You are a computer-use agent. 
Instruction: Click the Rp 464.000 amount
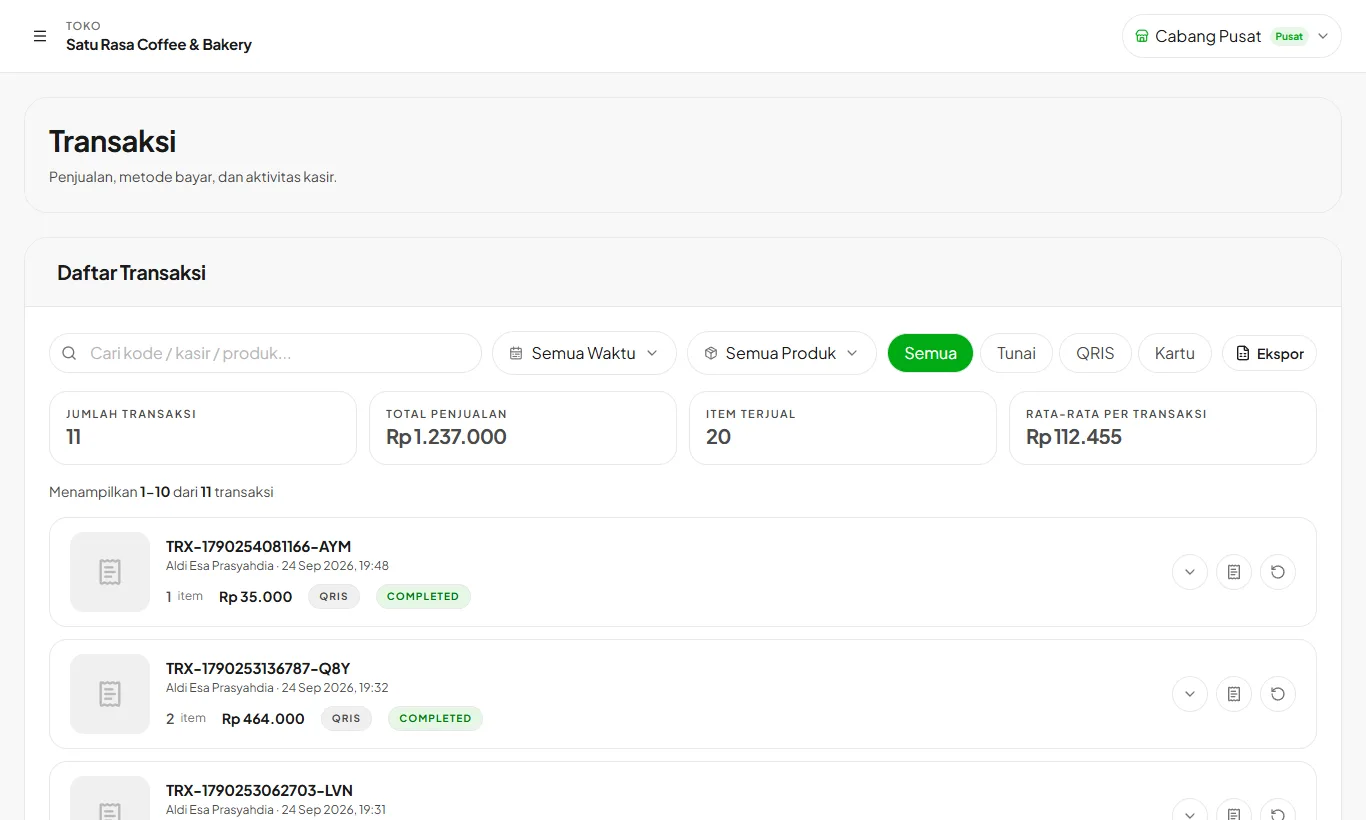pyautogui.click(x=263, y=719)
